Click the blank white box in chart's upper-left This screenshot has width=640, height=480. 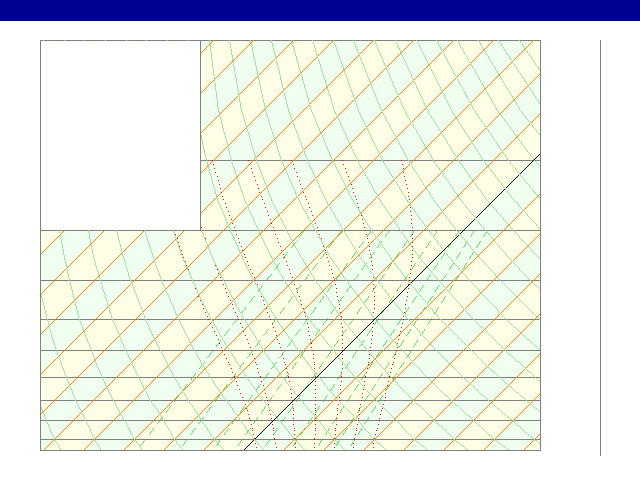point(120,135)
